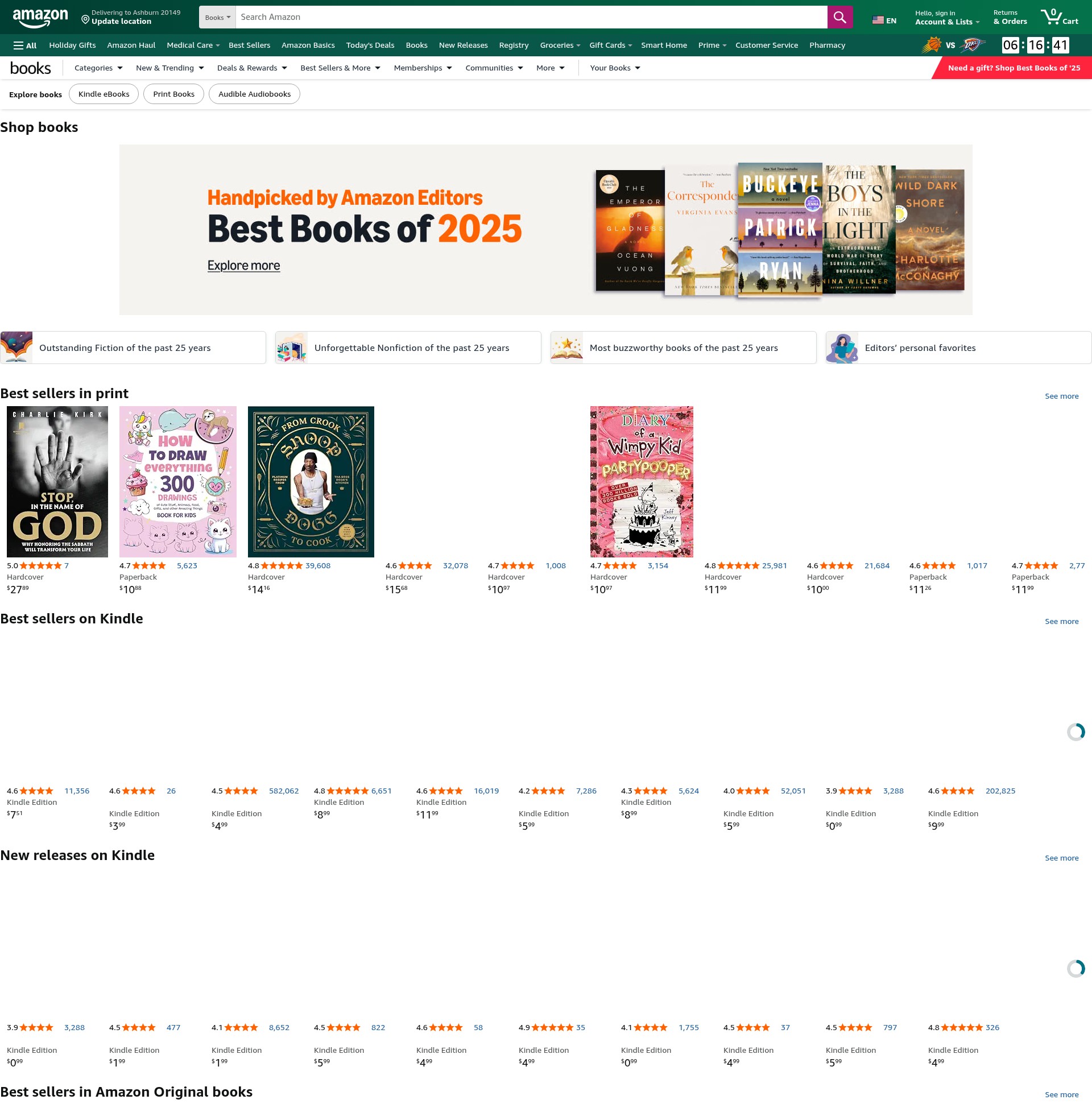This screenshot has width=1092, height=1116.
Task: Open Today's Deals
Action: 370,46
